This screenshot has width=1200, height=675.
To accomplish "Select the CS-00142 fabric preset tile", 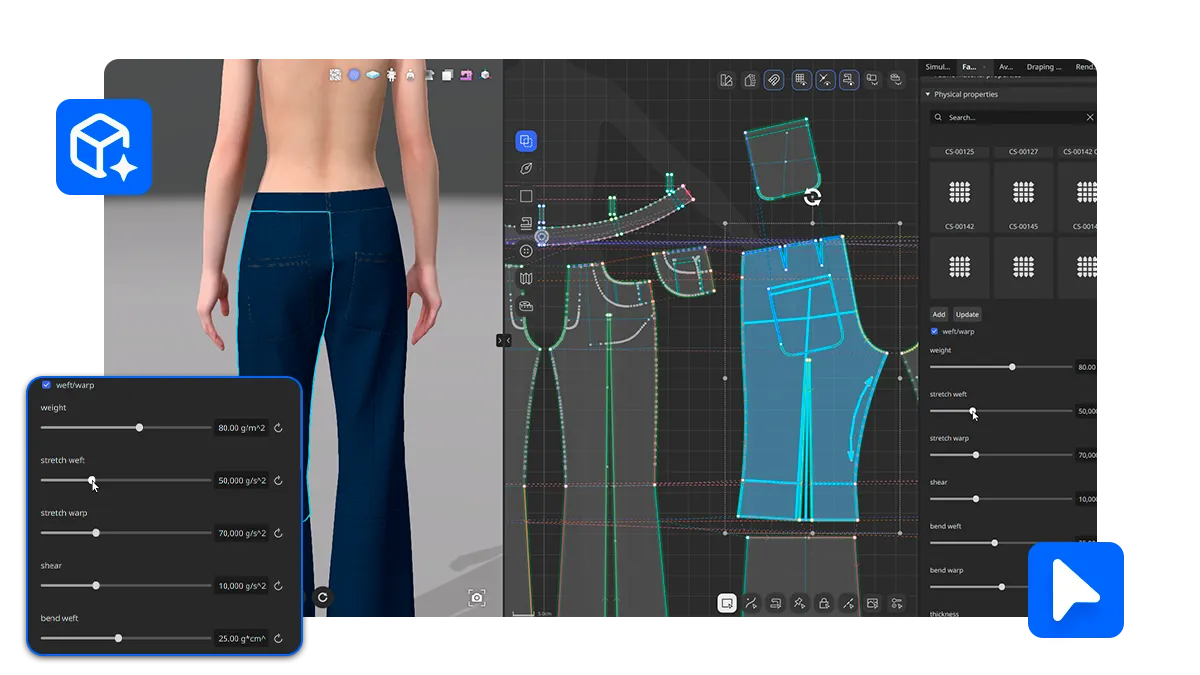I will pos(959,197).
